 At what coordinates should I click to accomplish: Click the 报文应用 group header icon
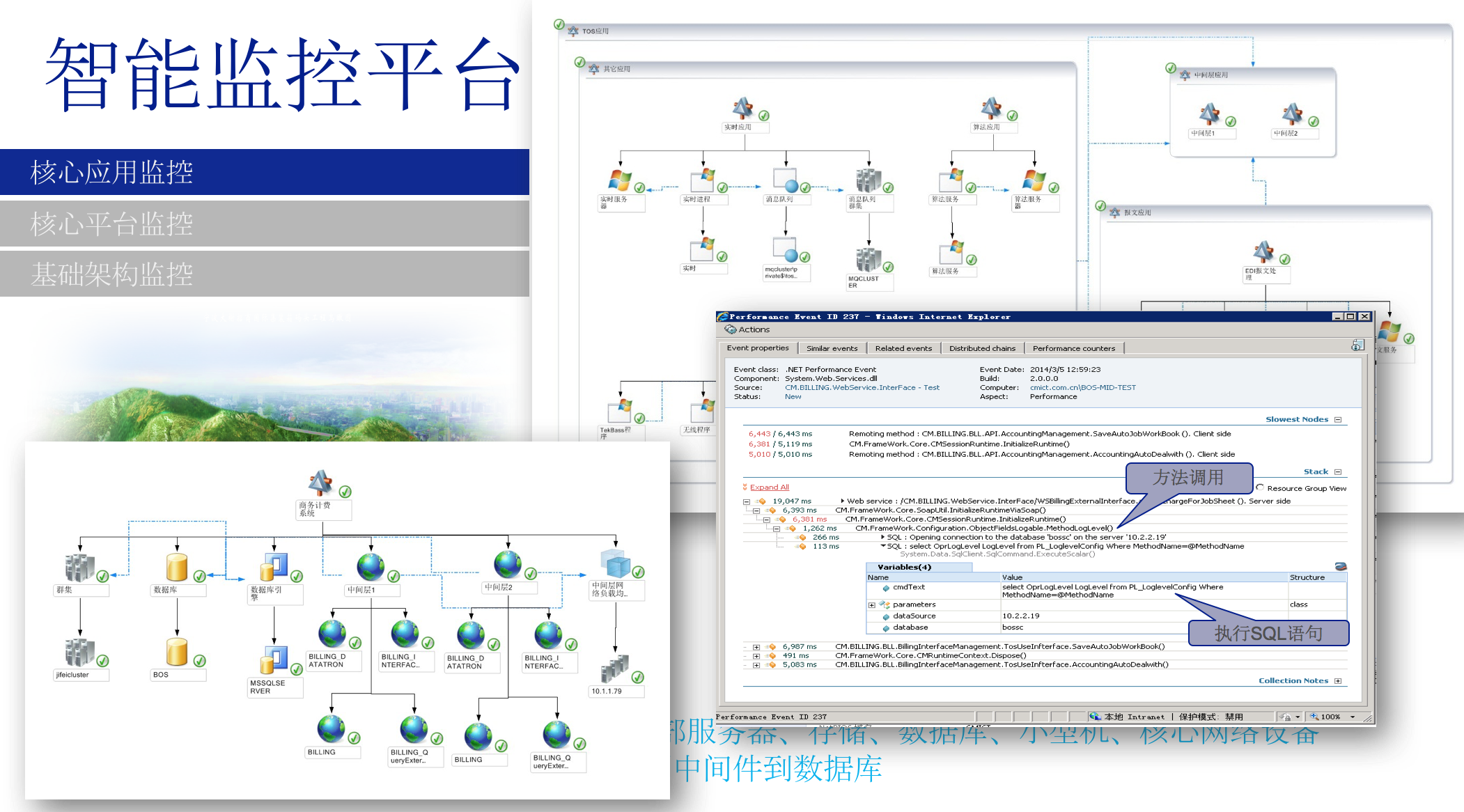pos(1114,212)
